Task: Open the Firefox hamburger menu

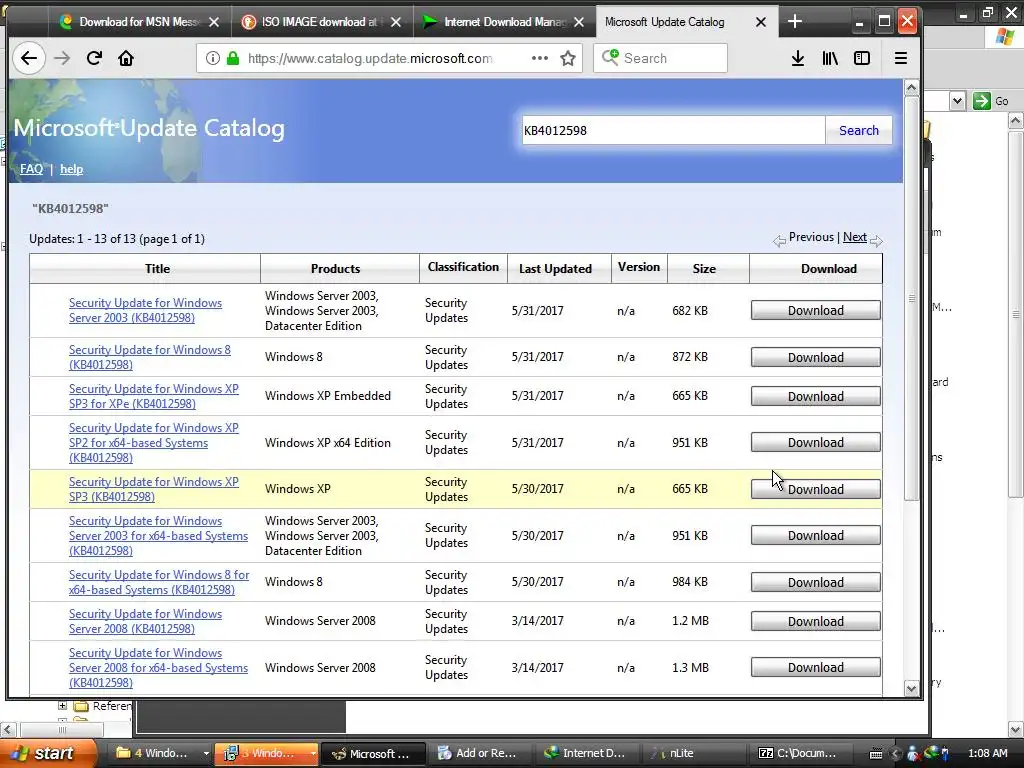Action: 901,58
